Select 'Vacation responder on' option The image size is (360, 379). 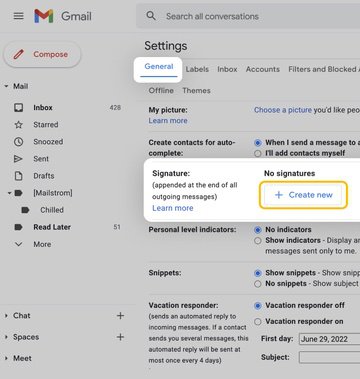258,322
